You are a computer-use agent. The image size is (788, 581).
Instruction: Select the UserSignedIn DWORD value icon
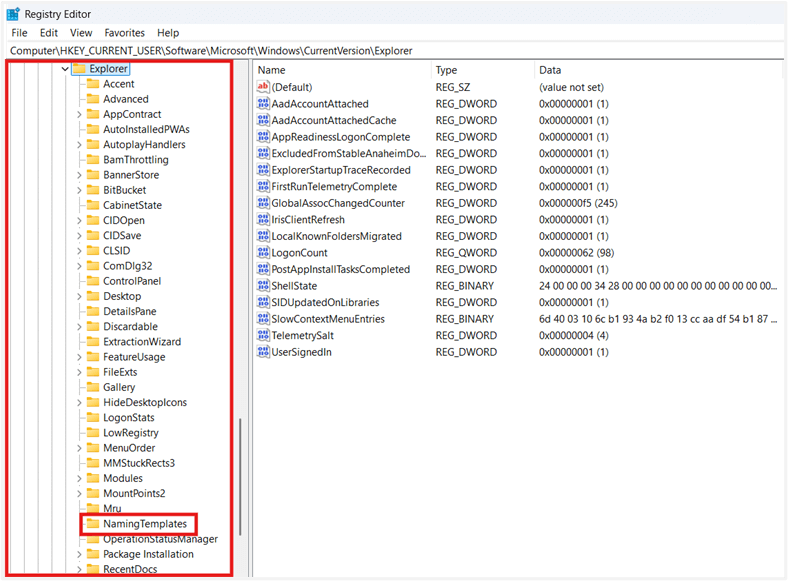pyautogui.click(x=264, y=352)
